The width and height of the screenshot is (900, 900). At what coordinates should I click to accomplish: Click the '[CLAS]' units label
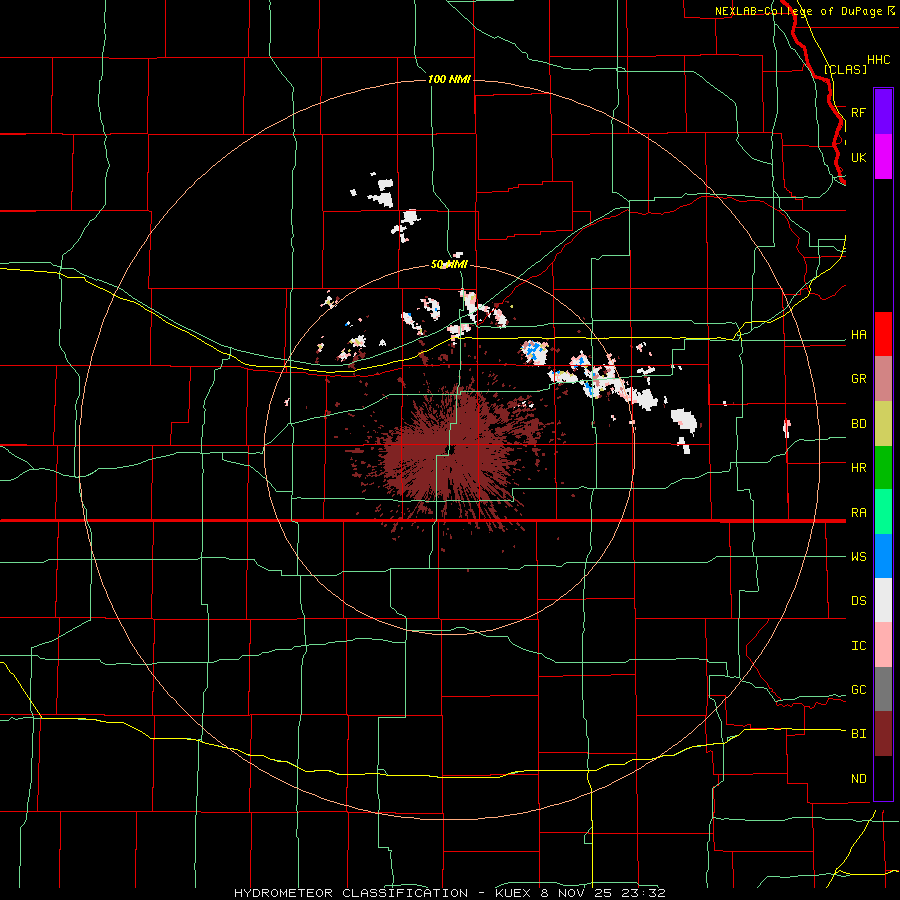845,69
